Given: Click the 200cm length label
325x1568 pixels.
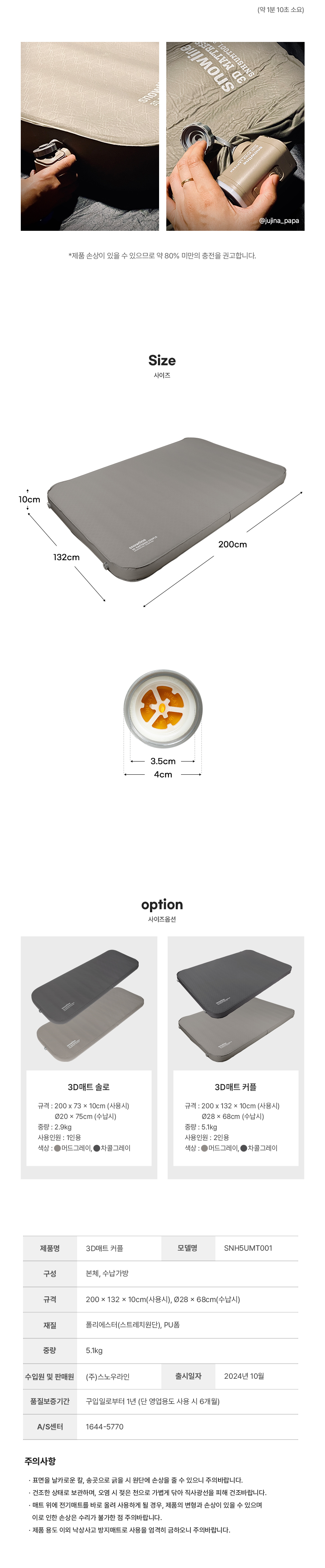Looking at the screenshot, I should (x=232, y=544).
